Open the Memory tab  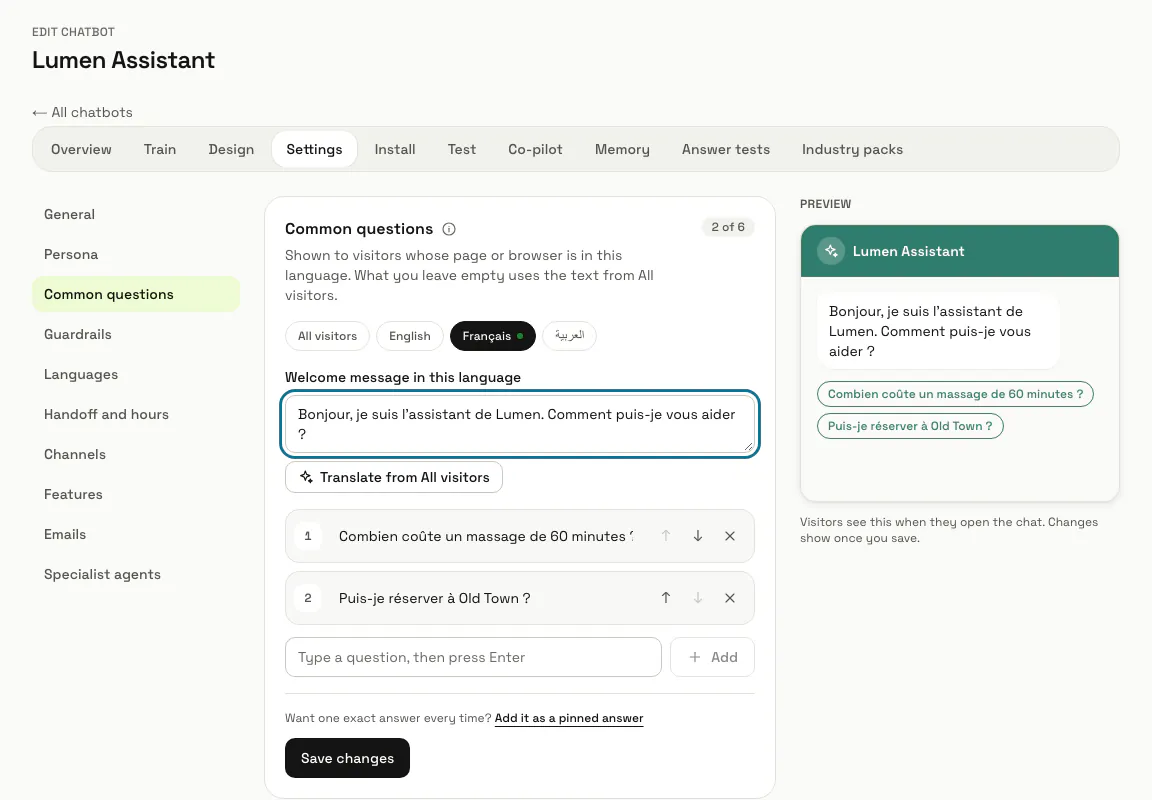pyautogui.click(x=622, y=149)
